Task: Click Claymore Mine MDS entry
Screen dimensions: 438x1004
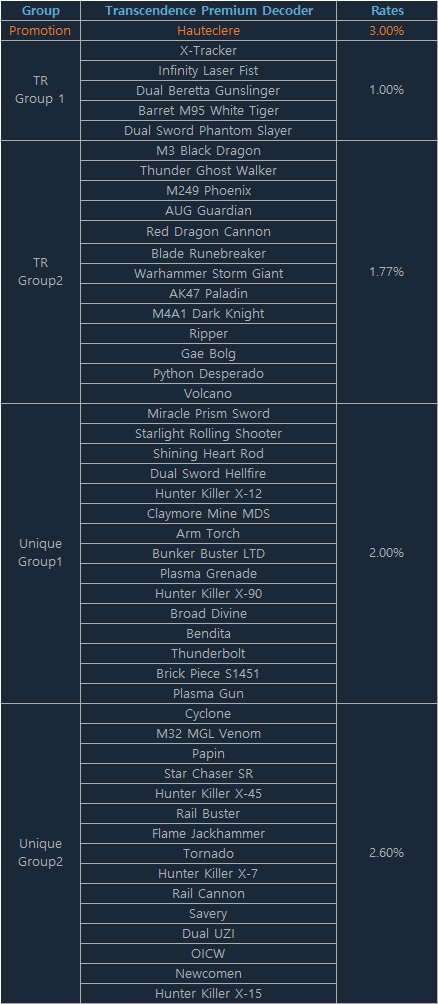Action: pyautogui.click(x=209, y=514)
